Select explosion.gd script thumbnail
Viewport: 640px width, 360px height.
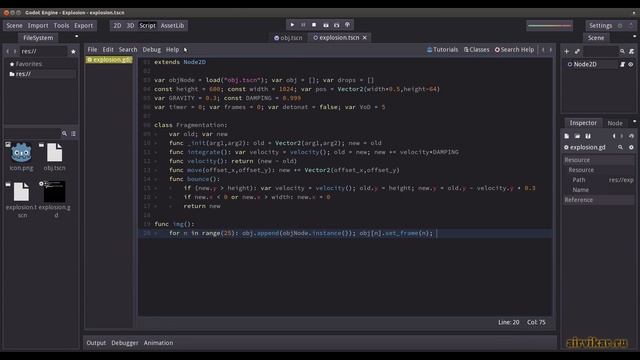click(54, 191)
